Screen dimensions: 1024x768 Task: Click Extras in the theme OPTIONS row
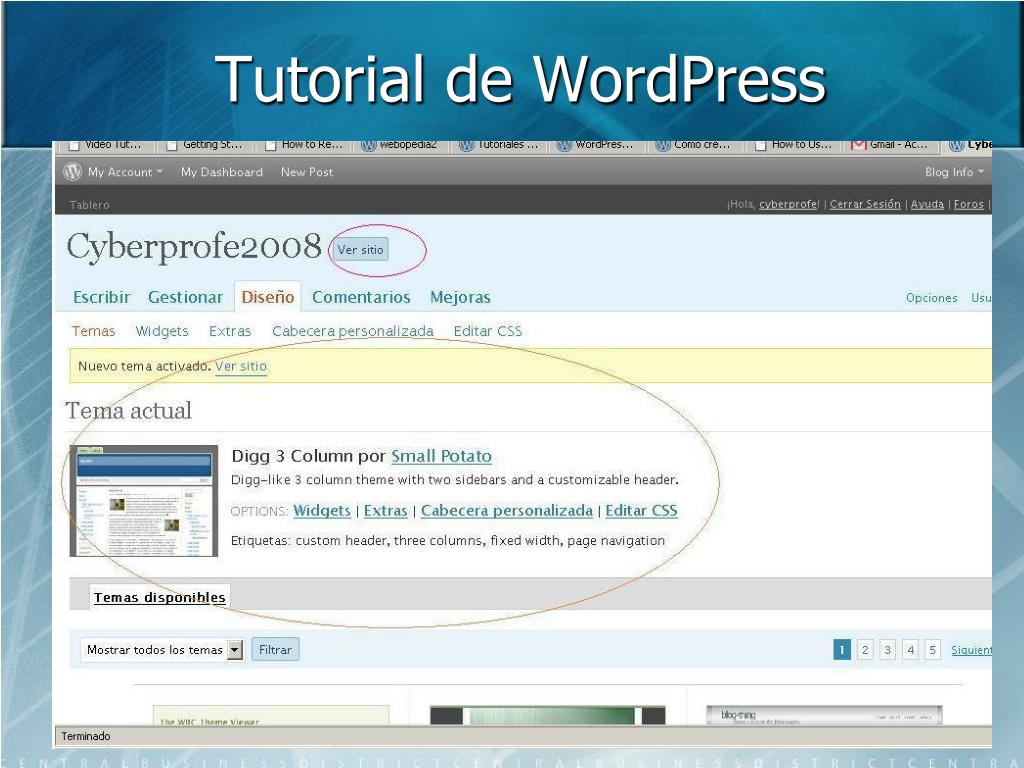click(385, 511)
